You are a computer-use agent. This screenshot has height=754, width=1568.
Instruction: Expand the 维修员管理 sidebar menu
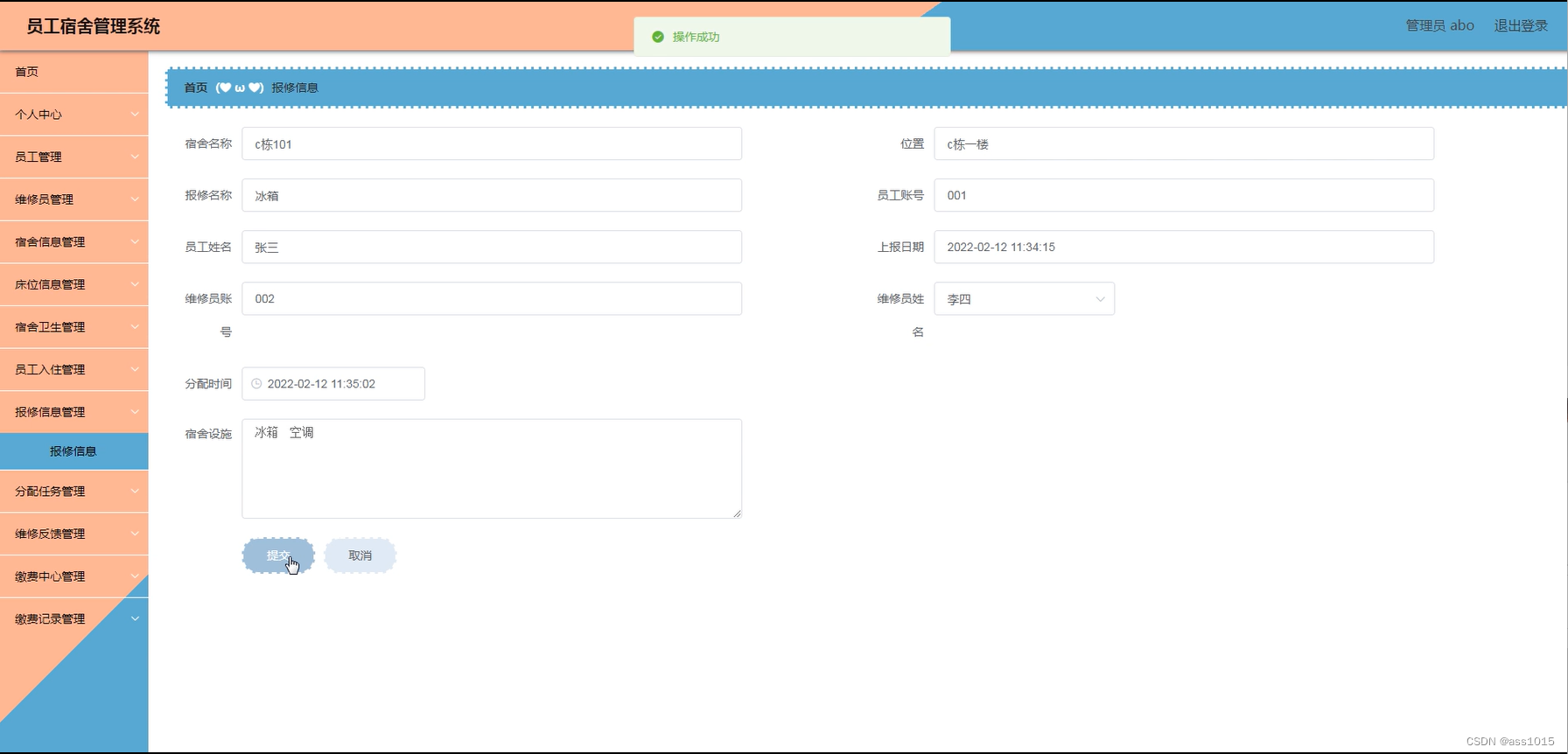[74, 199]
